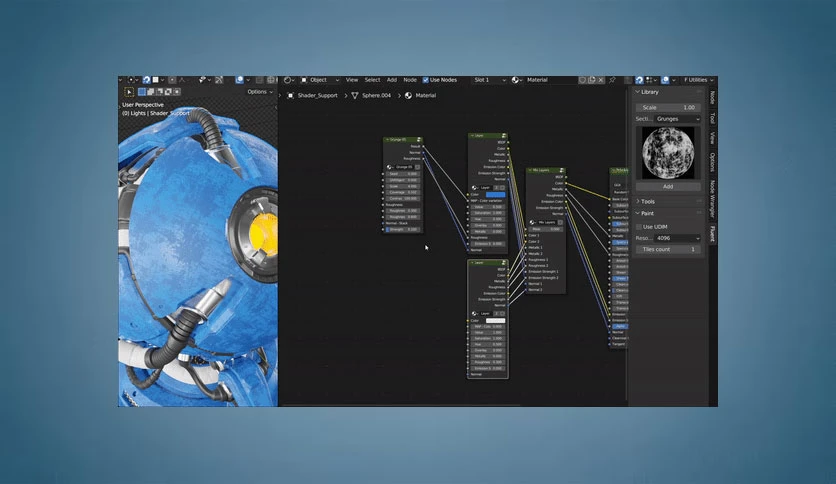Click the blue Color swatch on upper Layer node

[495, 195]
